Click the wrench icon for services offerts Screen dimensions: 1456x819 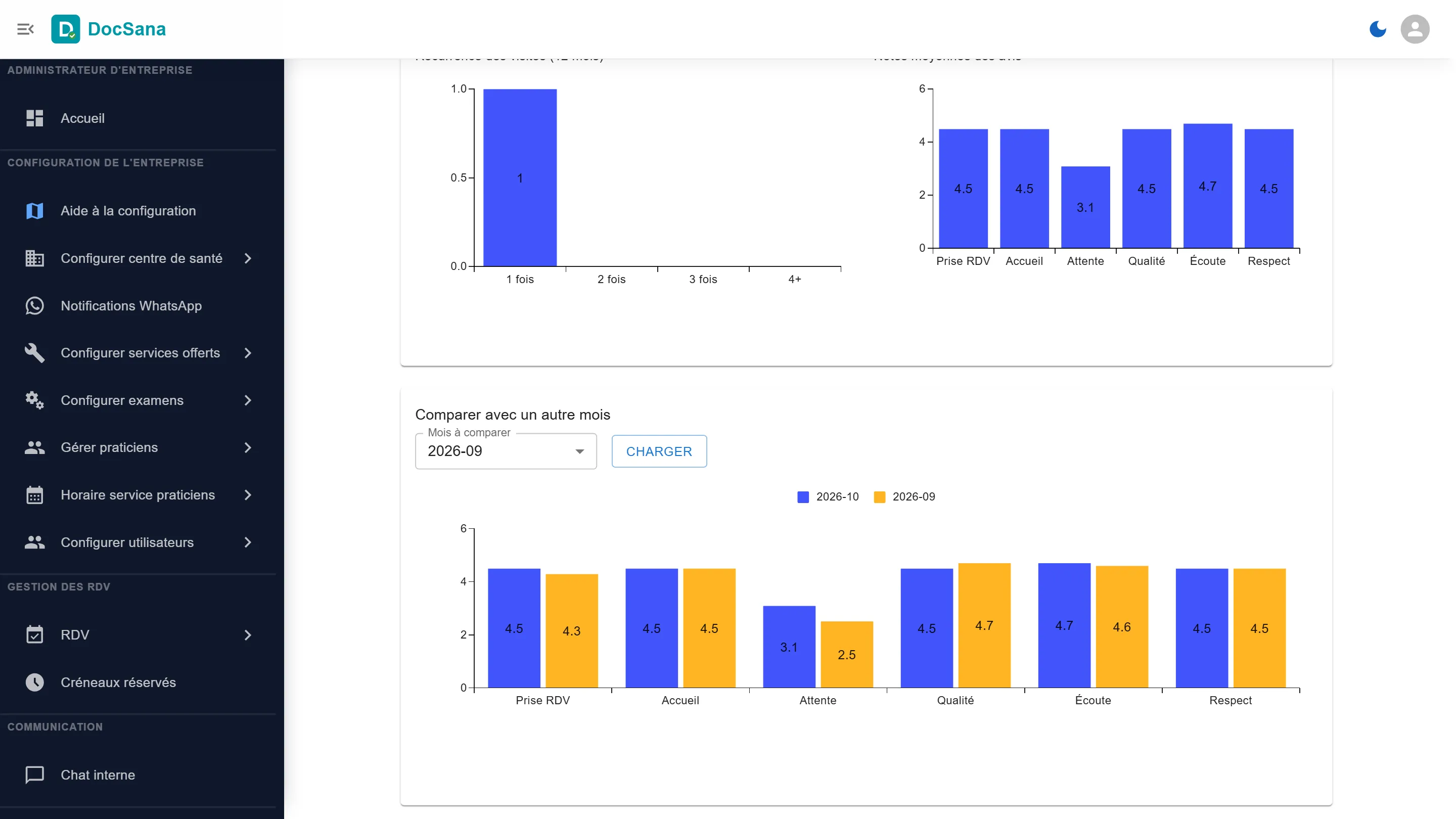[x=34, y=353]
